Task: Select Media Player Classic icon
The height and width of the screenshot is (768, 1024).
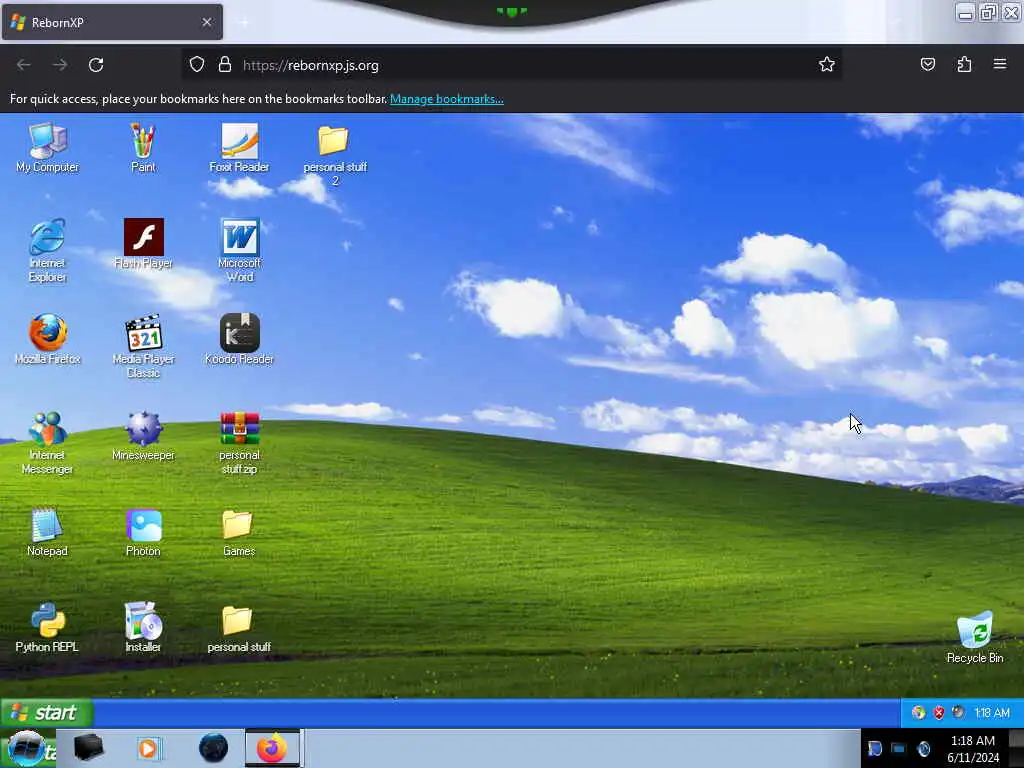Action: coord(143,347)
